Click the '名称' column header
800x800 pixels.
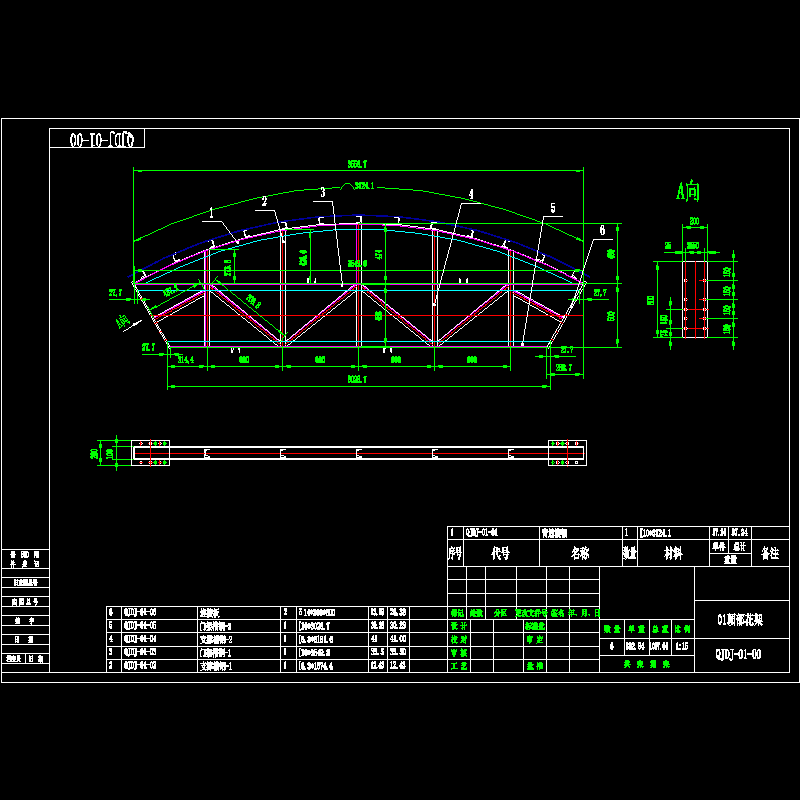point(580,553)
